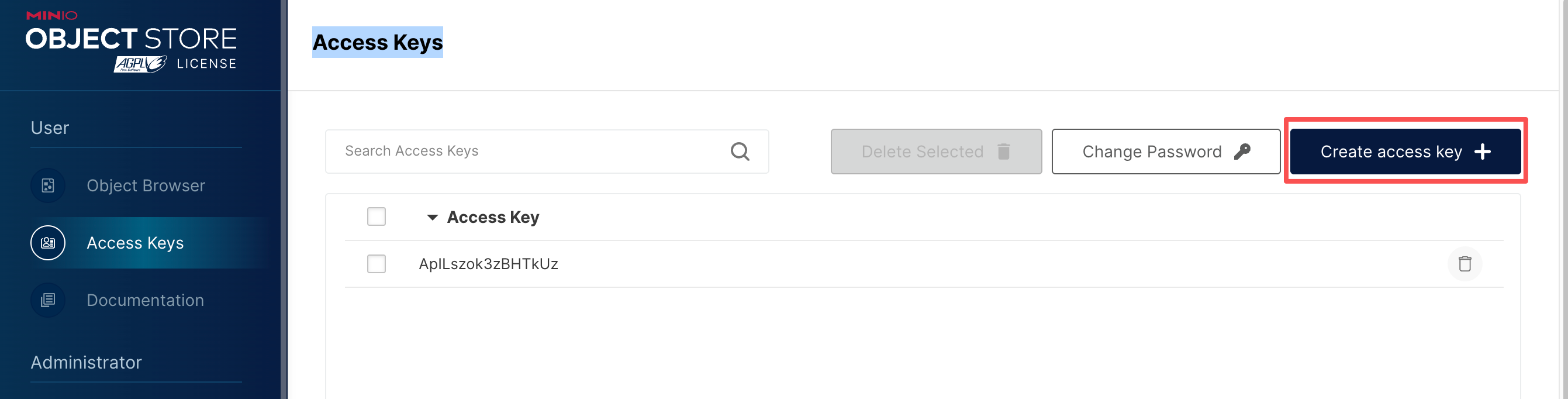
Task: Click the Access Key column sort arrow
Action: 432,217
